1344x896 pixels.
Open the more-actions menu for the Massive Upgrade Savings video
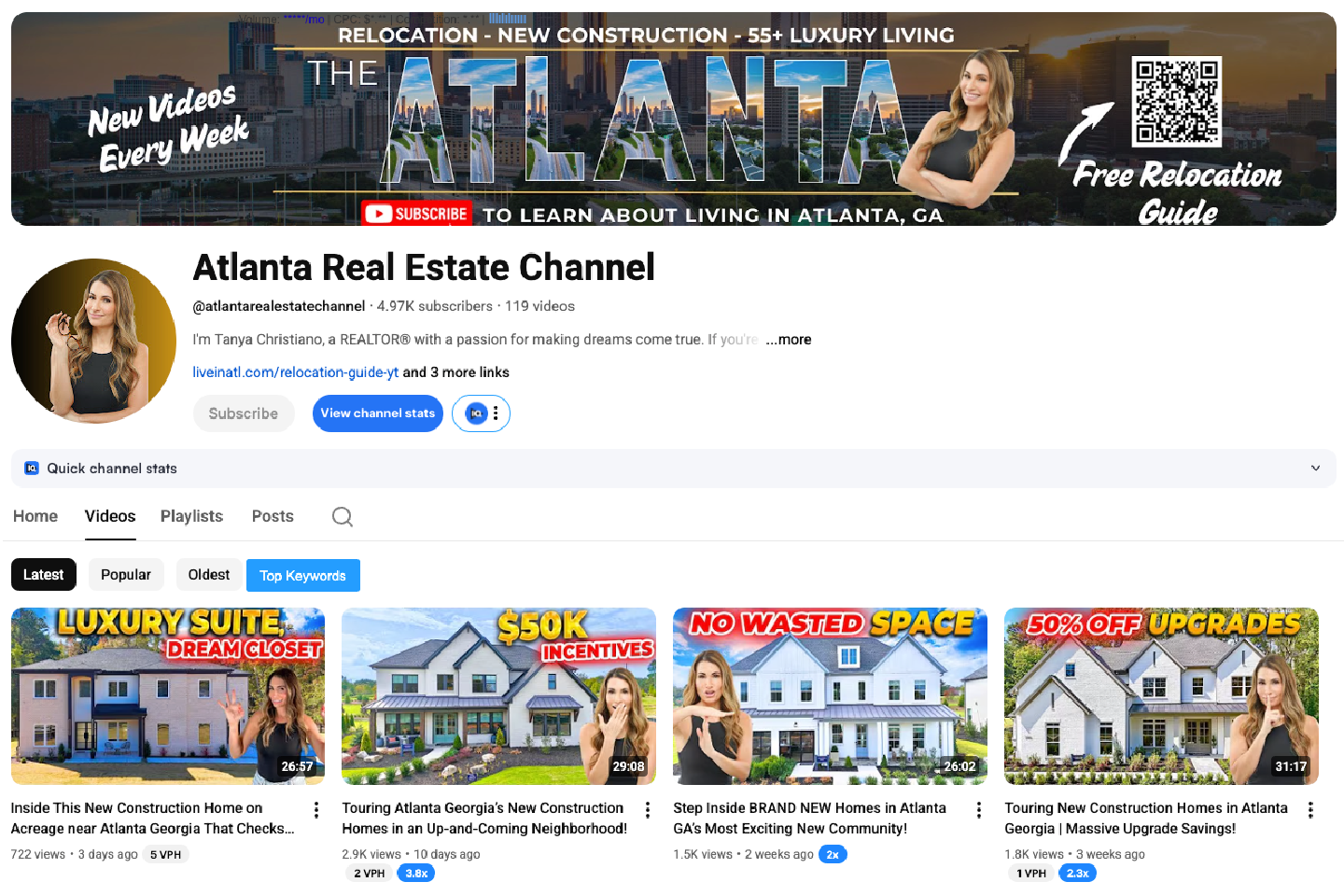click(x=1310, y=810)
